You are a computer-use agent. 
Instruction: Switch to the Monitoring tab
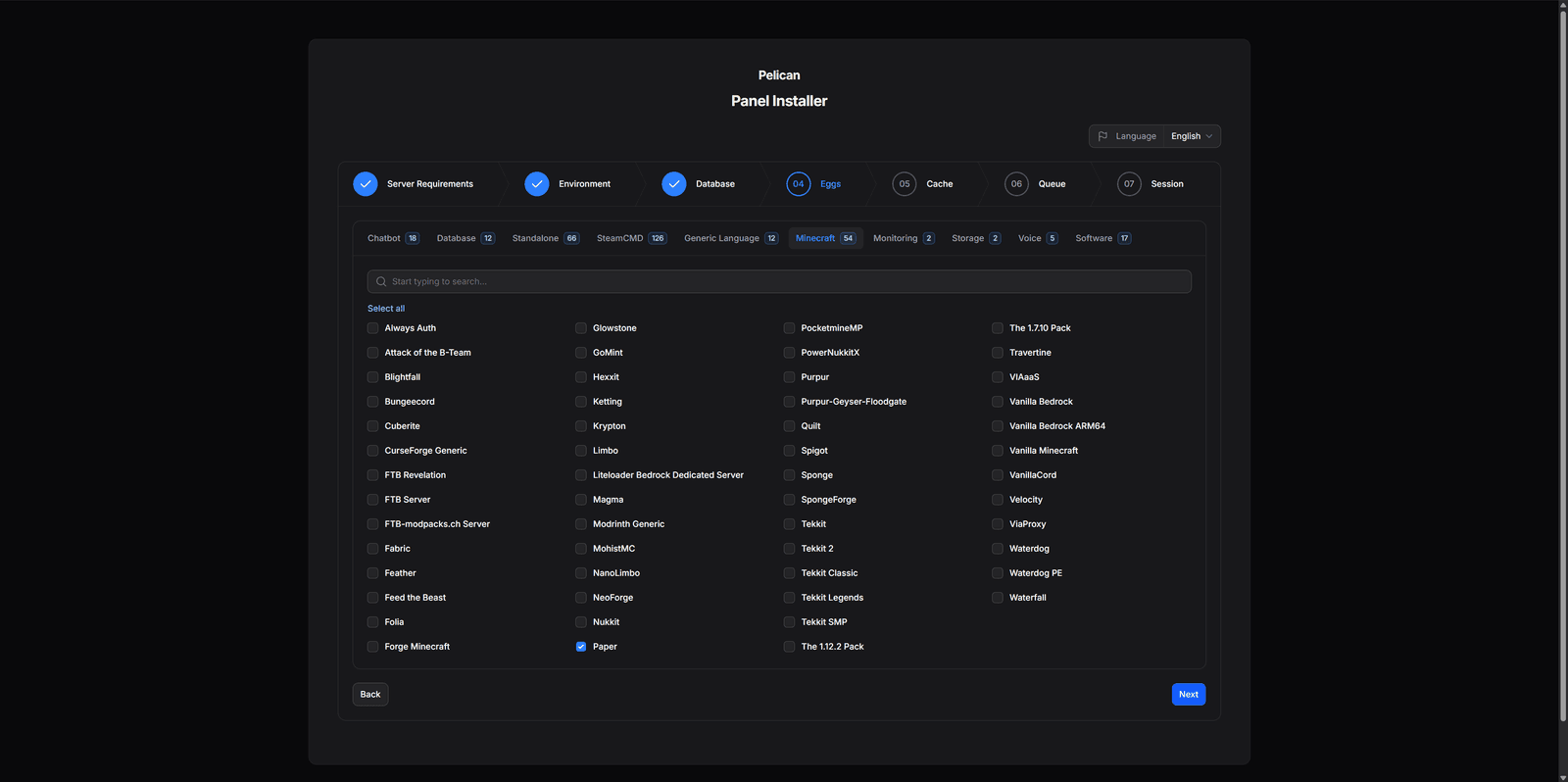904,238
